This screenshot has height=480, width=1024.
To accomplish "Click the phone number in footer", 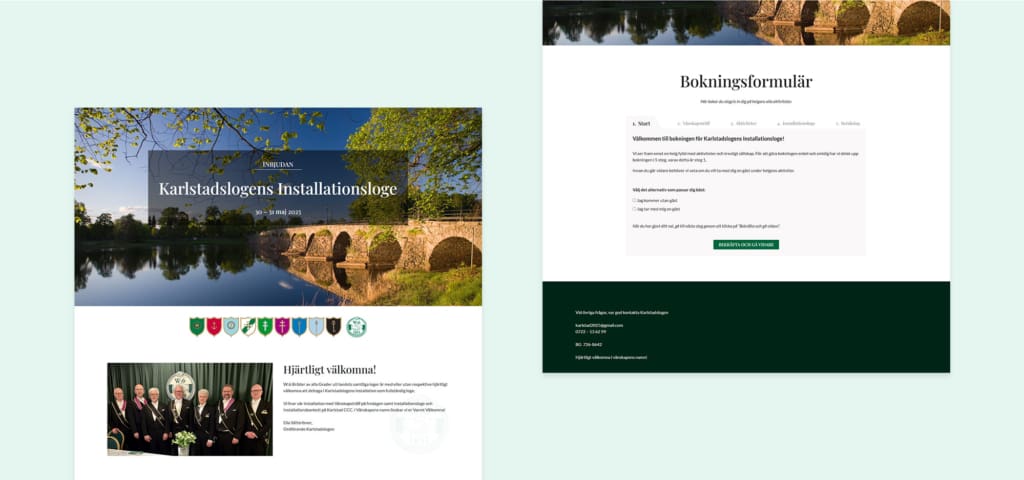I will pyautogui.click(x=591, y=331).
